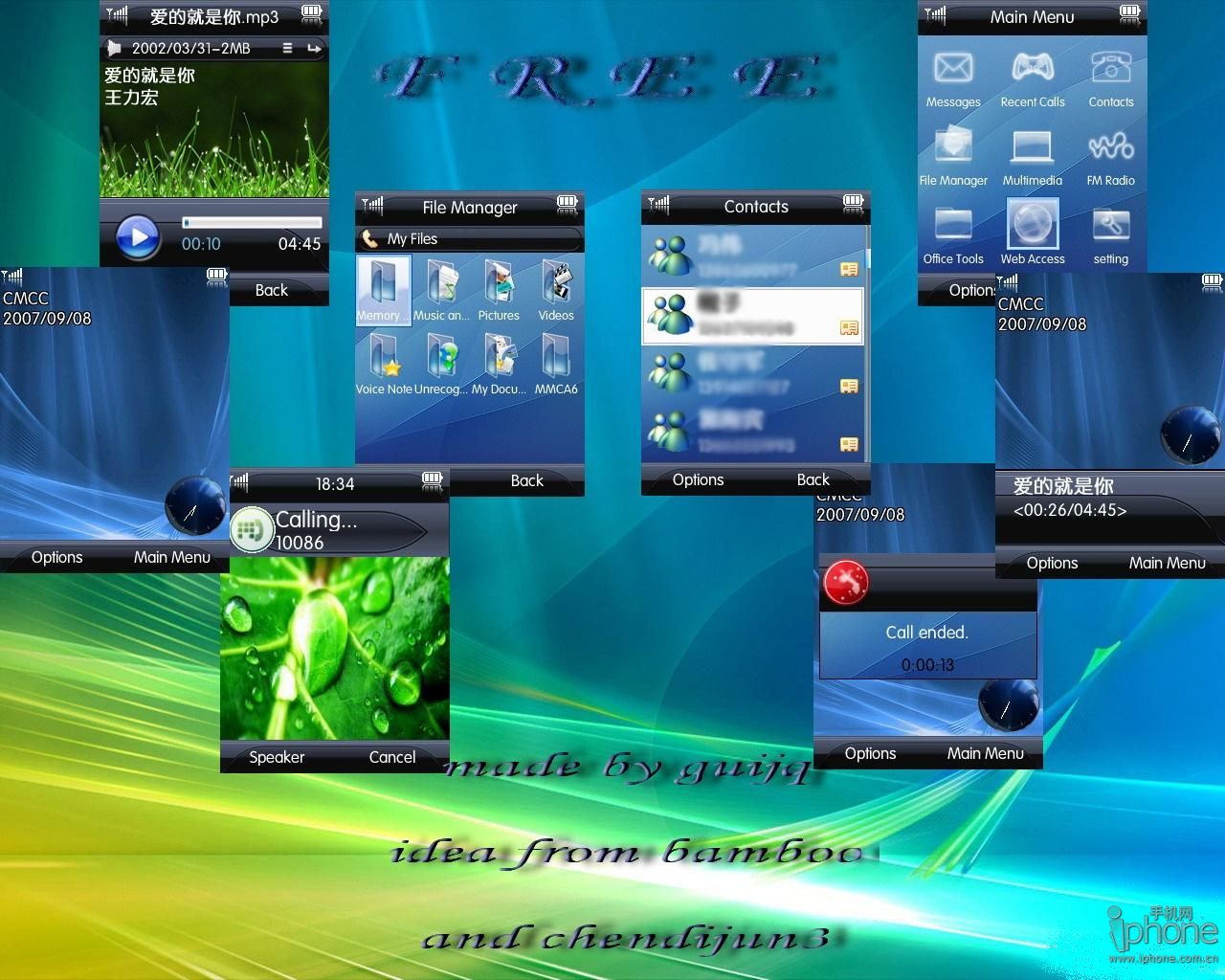Open Messages from the Main Menu grid
Image resolution: width=1225 pixels, height=980 pixels.
pyautogui.click(x=953, y=80)
